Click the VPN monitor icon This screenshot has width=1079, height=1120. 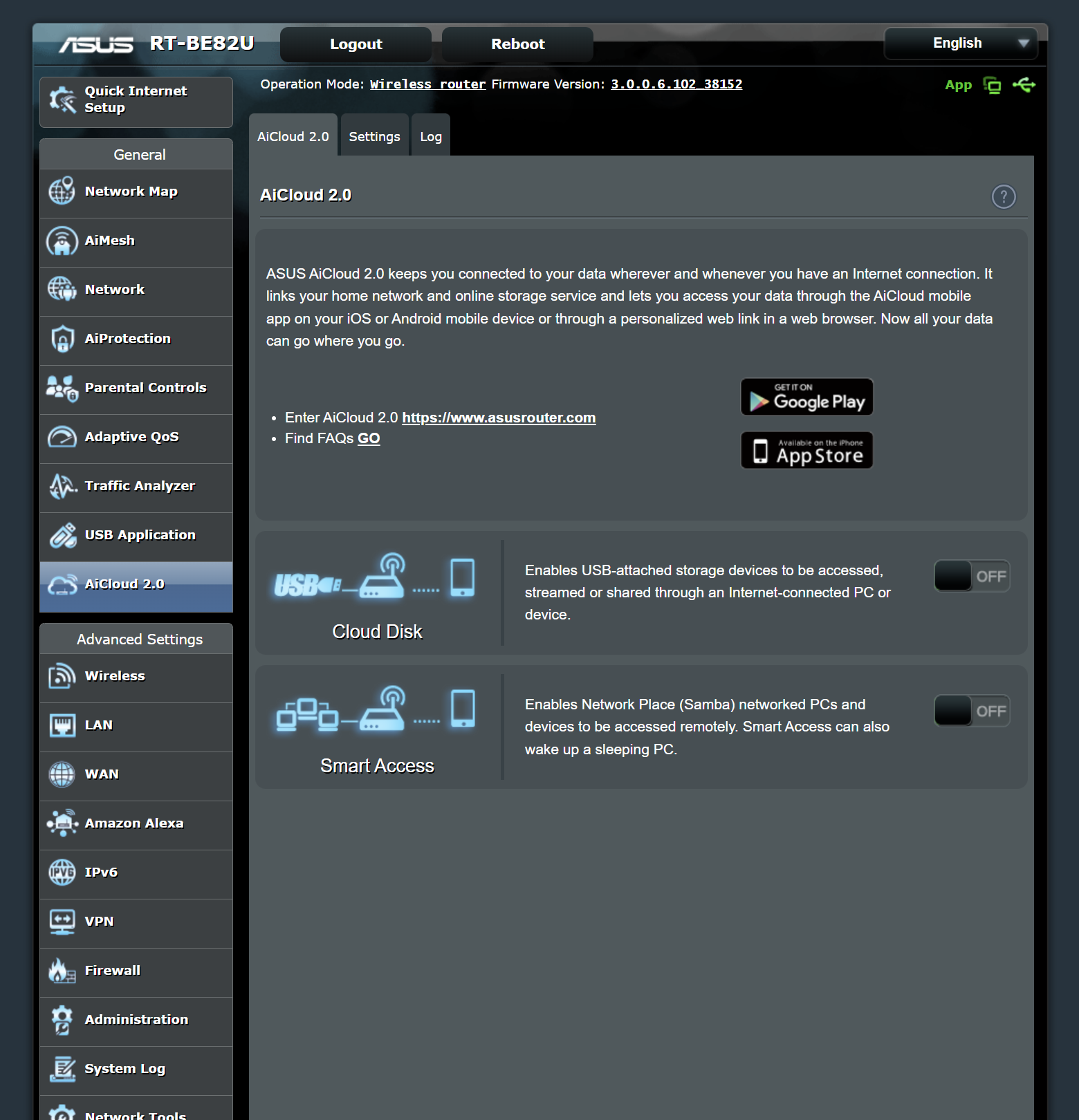pyautogui.click(x=62, y=922)
